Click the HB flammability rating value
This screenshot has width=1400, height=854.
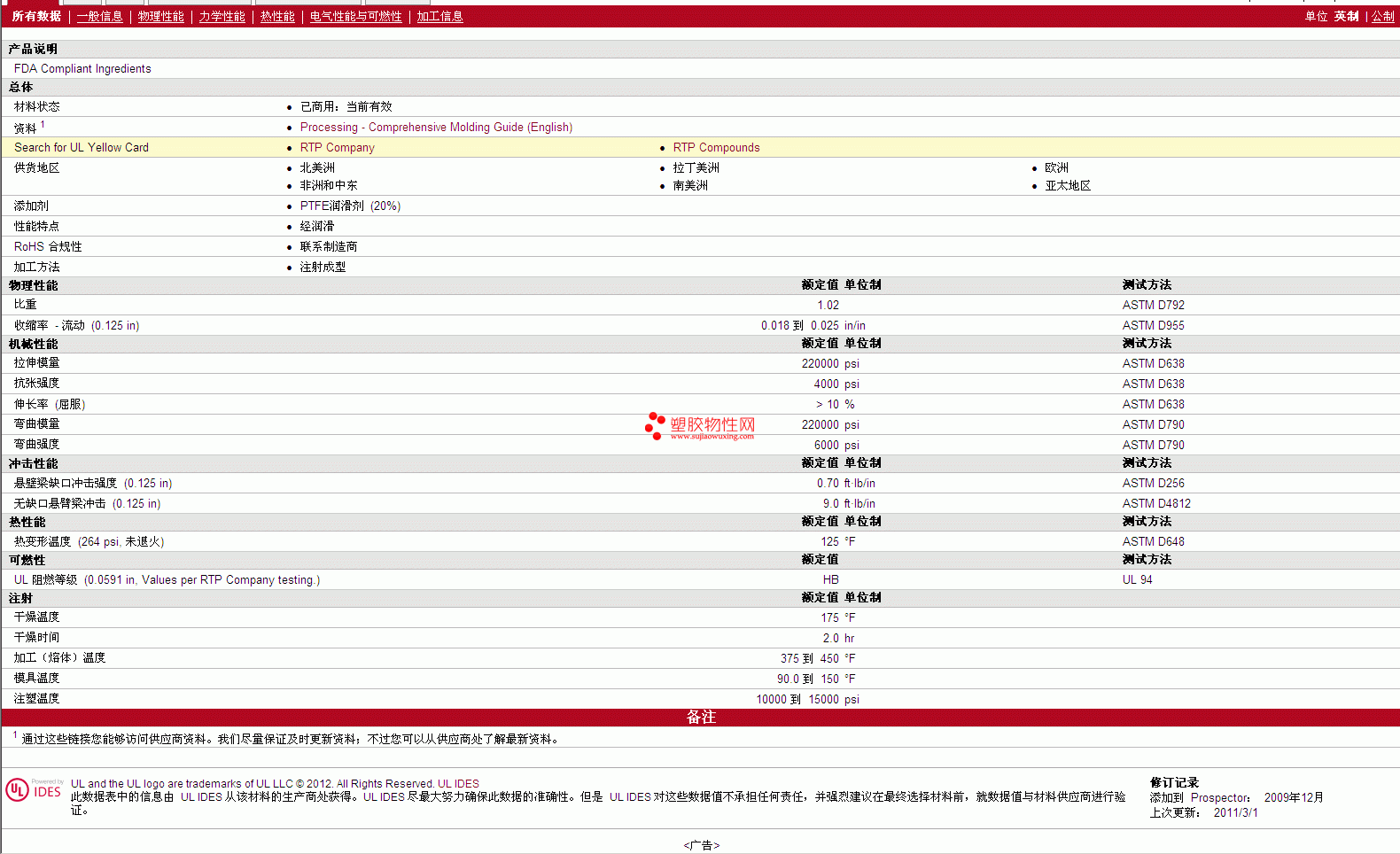(x=830, y=580)
